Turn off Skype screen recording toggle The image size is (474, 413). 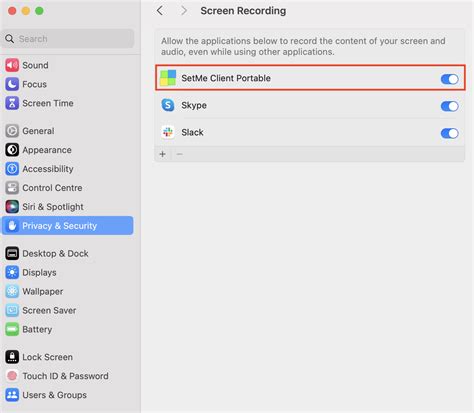(x=449, y=106)
